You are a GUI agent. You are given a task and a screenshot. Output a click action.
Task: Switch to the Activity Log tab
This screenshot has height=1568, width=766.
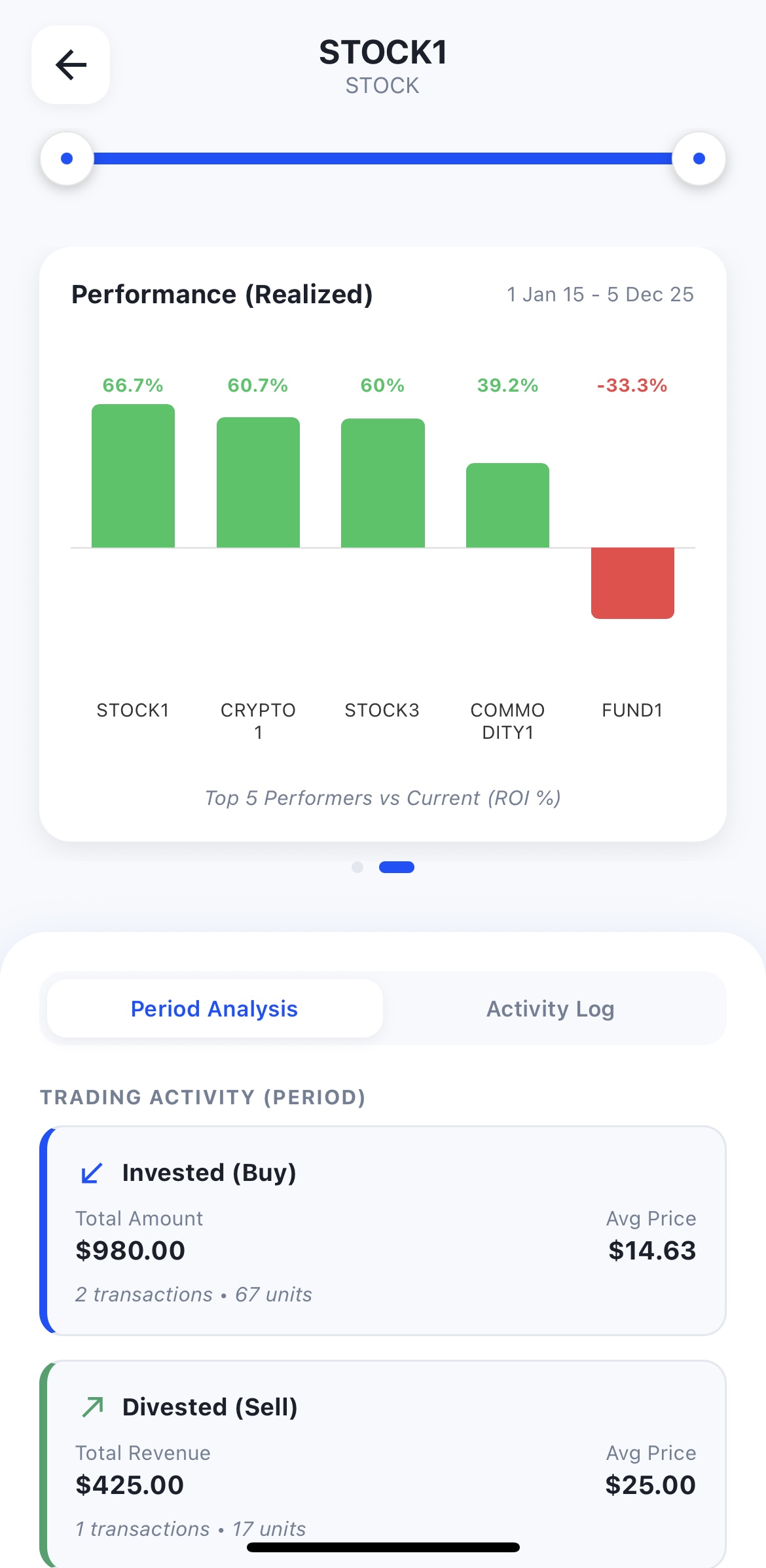pos(550,1008)
